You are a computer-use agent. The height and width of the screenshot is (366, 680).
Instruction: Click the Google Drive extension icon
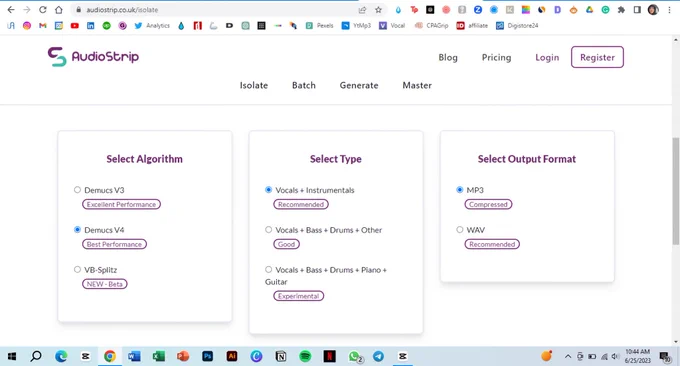[589, 10]
